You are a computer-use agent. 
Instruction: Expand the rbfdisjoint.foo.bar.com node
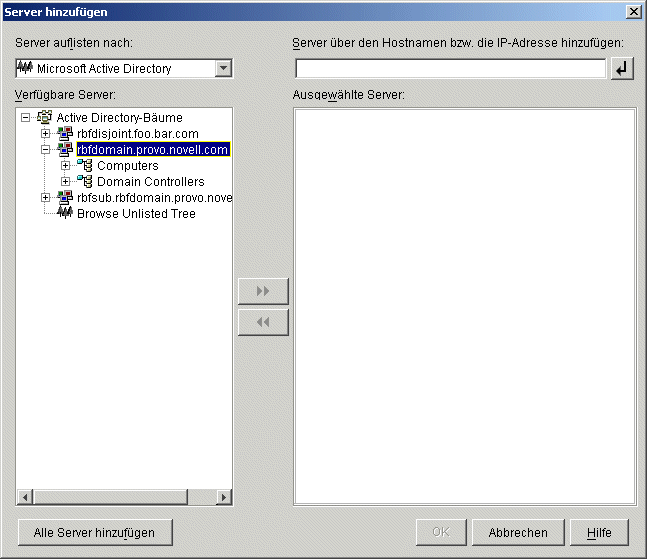point(46,134)
